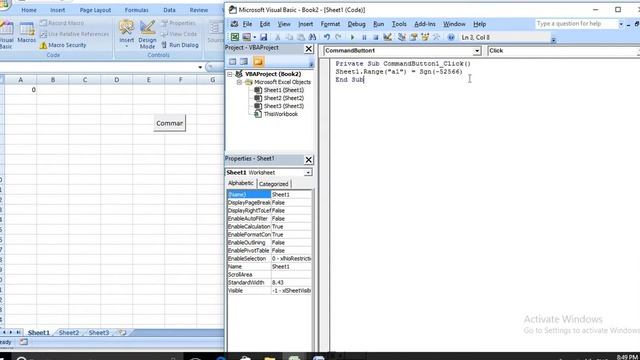Click the Type a question for help box
The image size is (640, 360).
click(576, 24)
